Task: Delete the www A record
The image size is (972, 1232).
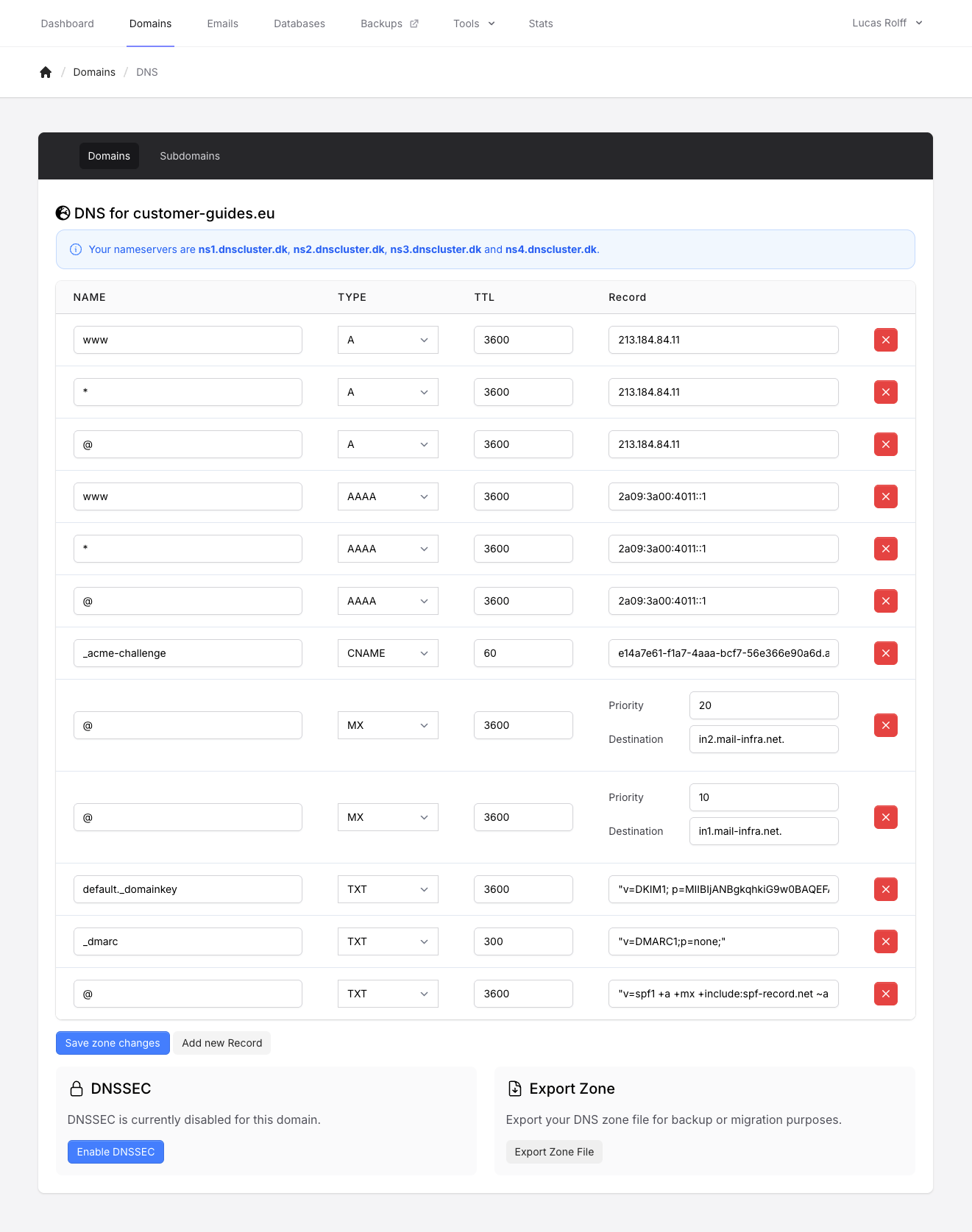Action: point(885,340)
